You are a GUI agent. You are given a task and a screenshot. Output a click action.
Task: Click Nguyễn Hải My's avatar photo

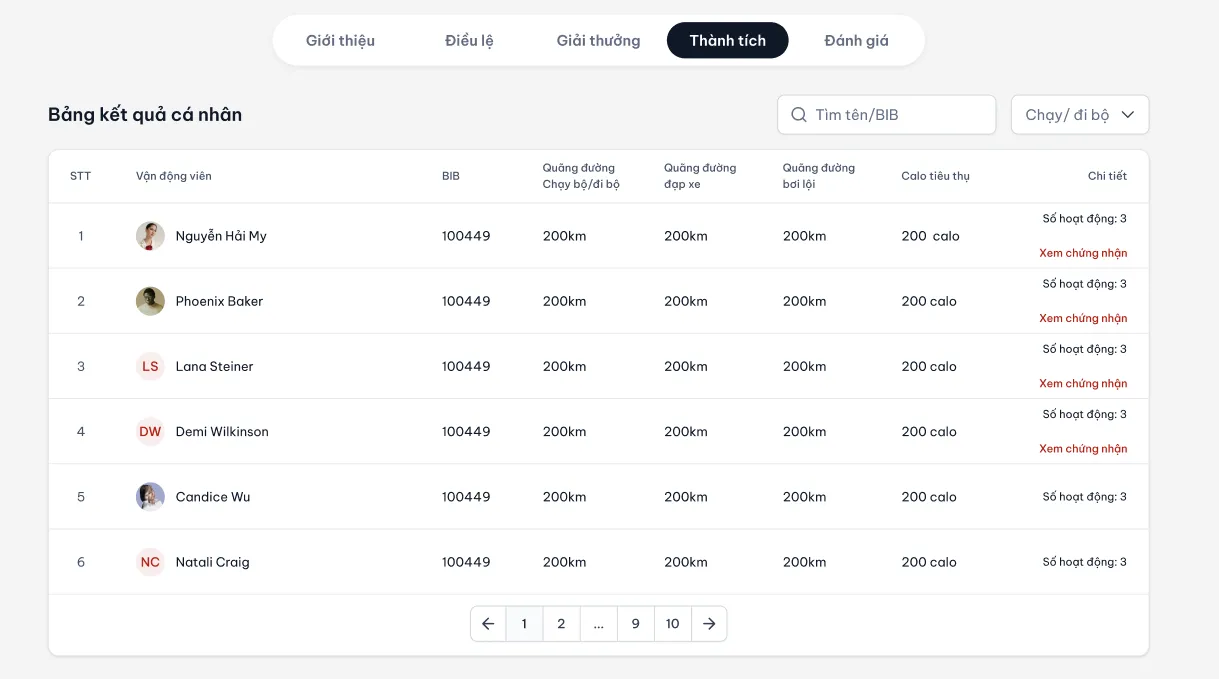click(x=150, y=236)
